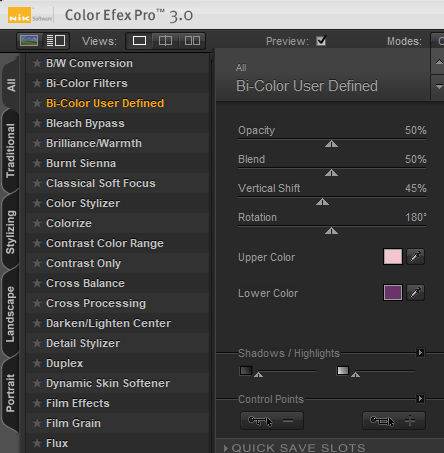Switch to the Portrait category tab
The width and height of the screenshot is (444, 453).
point(11,393)
